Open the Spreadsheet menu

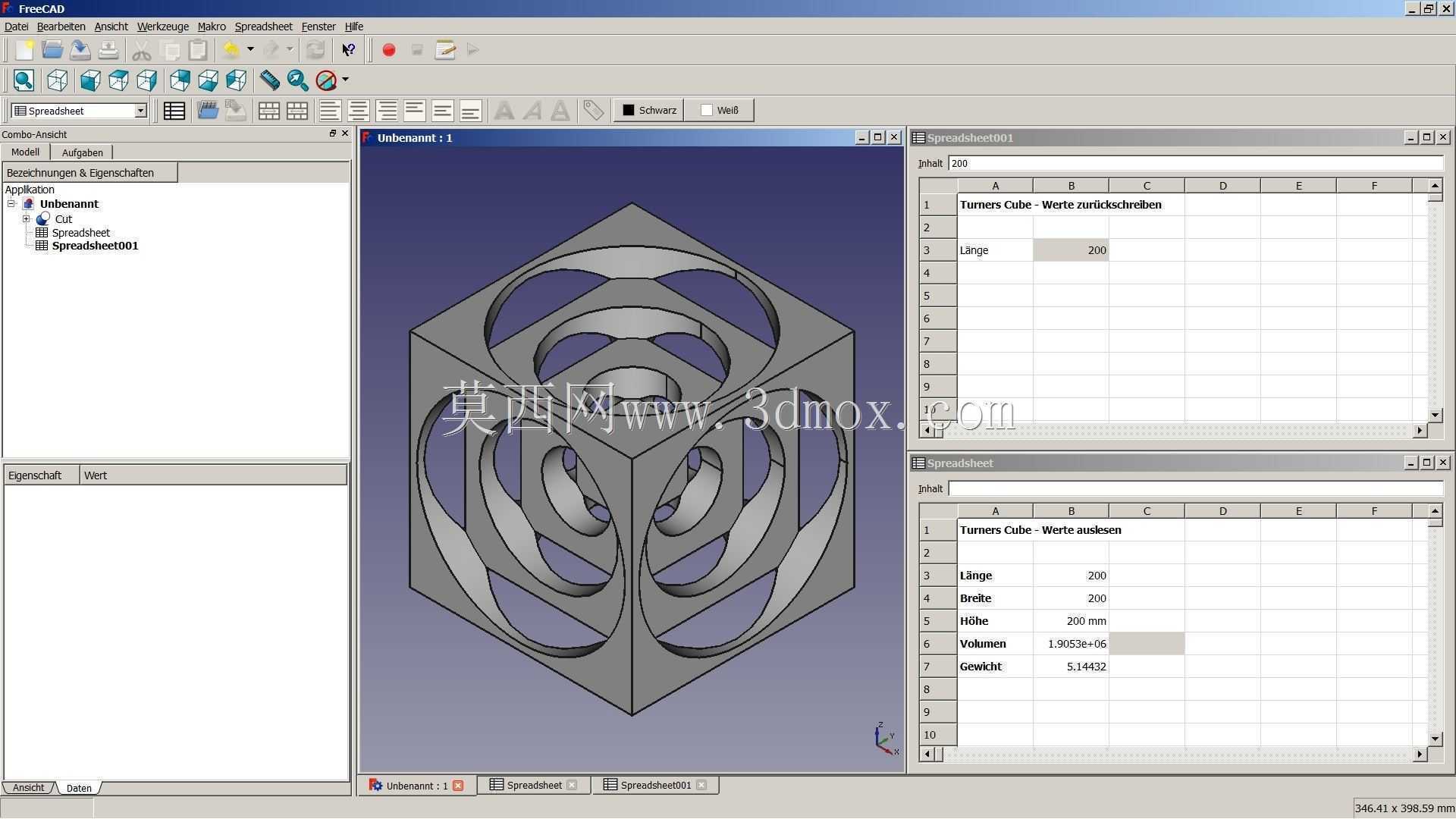263,27
